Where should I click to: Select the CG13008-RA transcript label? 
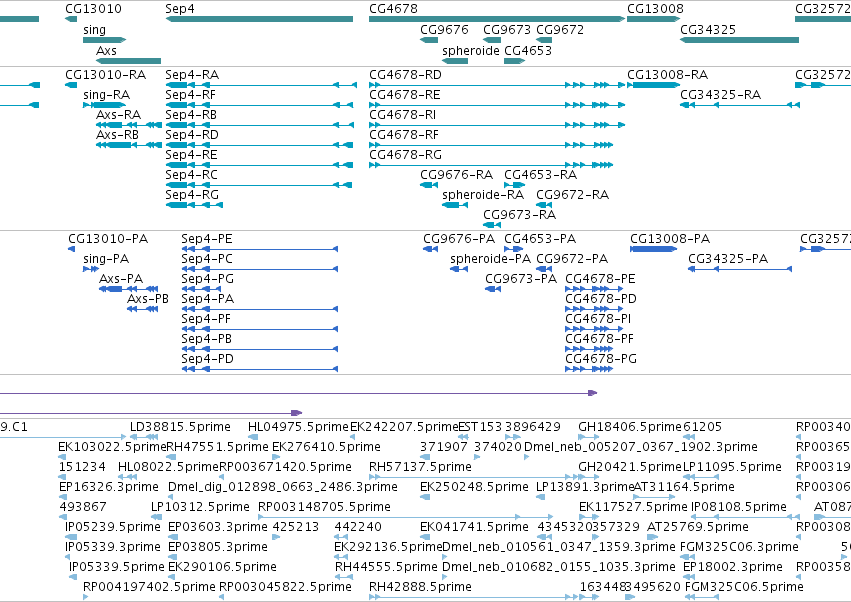(668, 74)
